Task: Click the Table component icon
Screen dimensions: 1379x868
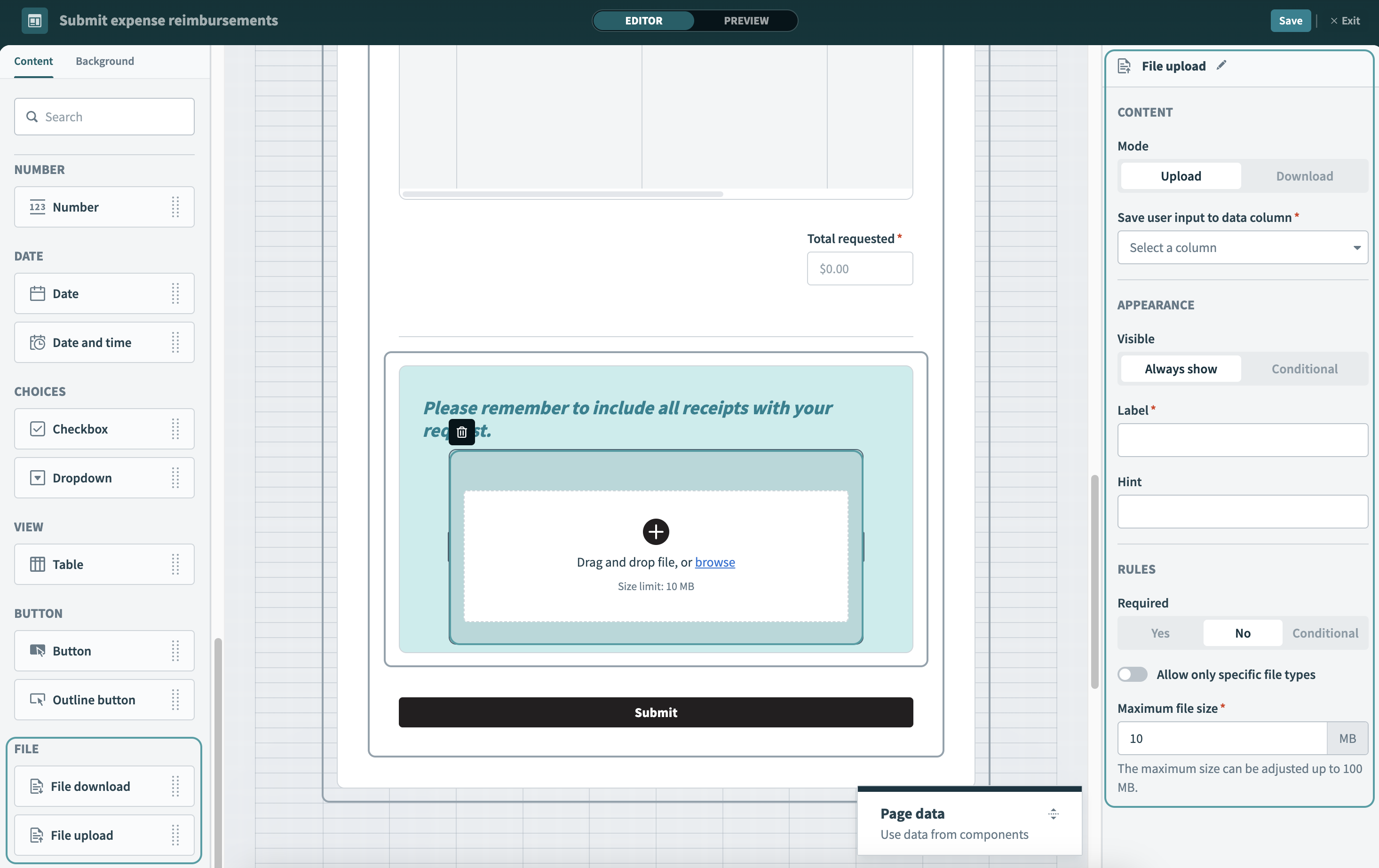Action: pos(37,564)
